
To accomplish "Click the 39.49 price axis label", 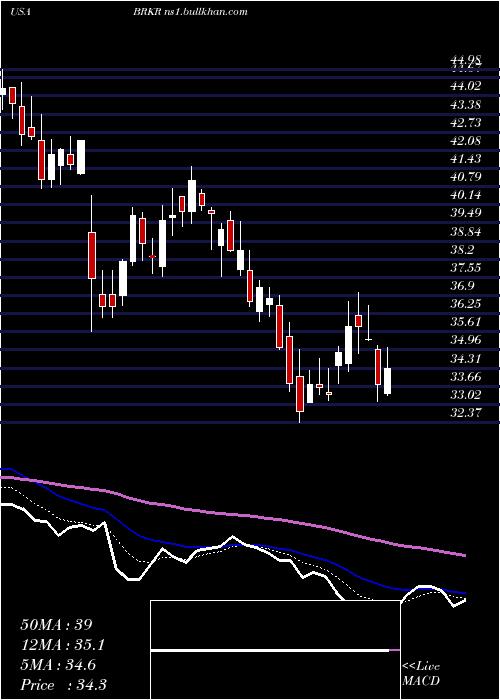I will pos(465,213).
